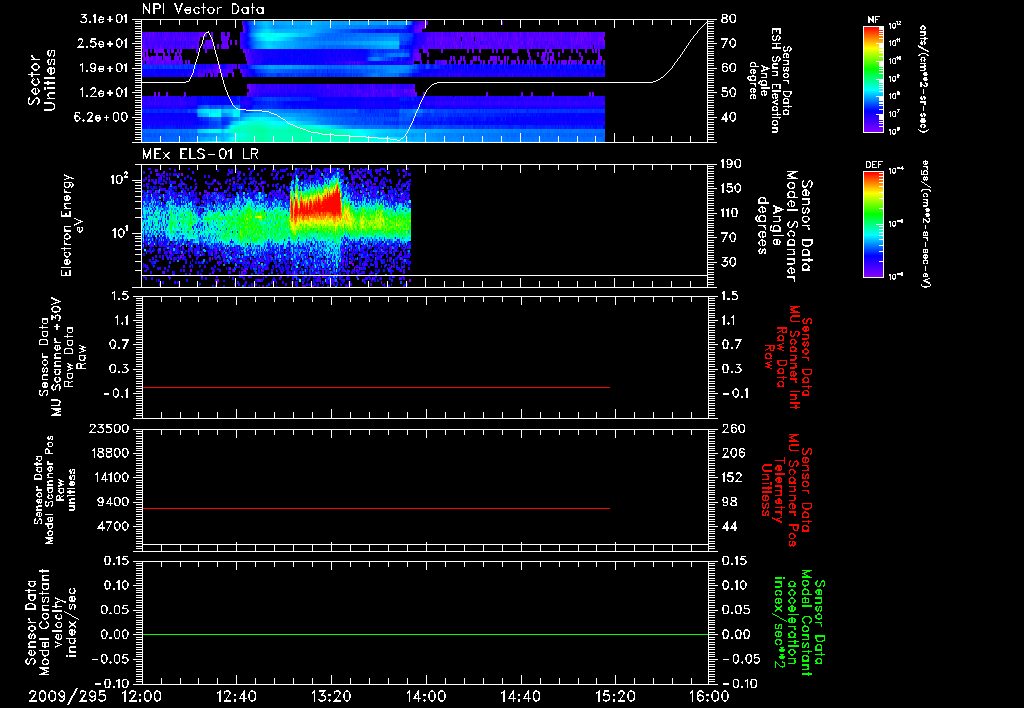The width and height of the screenshot is (1024, 708).
Task: Click the red "MU Scanner Pos Telemetry" axis title
Action: pyautogui.click(x=786, y=490)
